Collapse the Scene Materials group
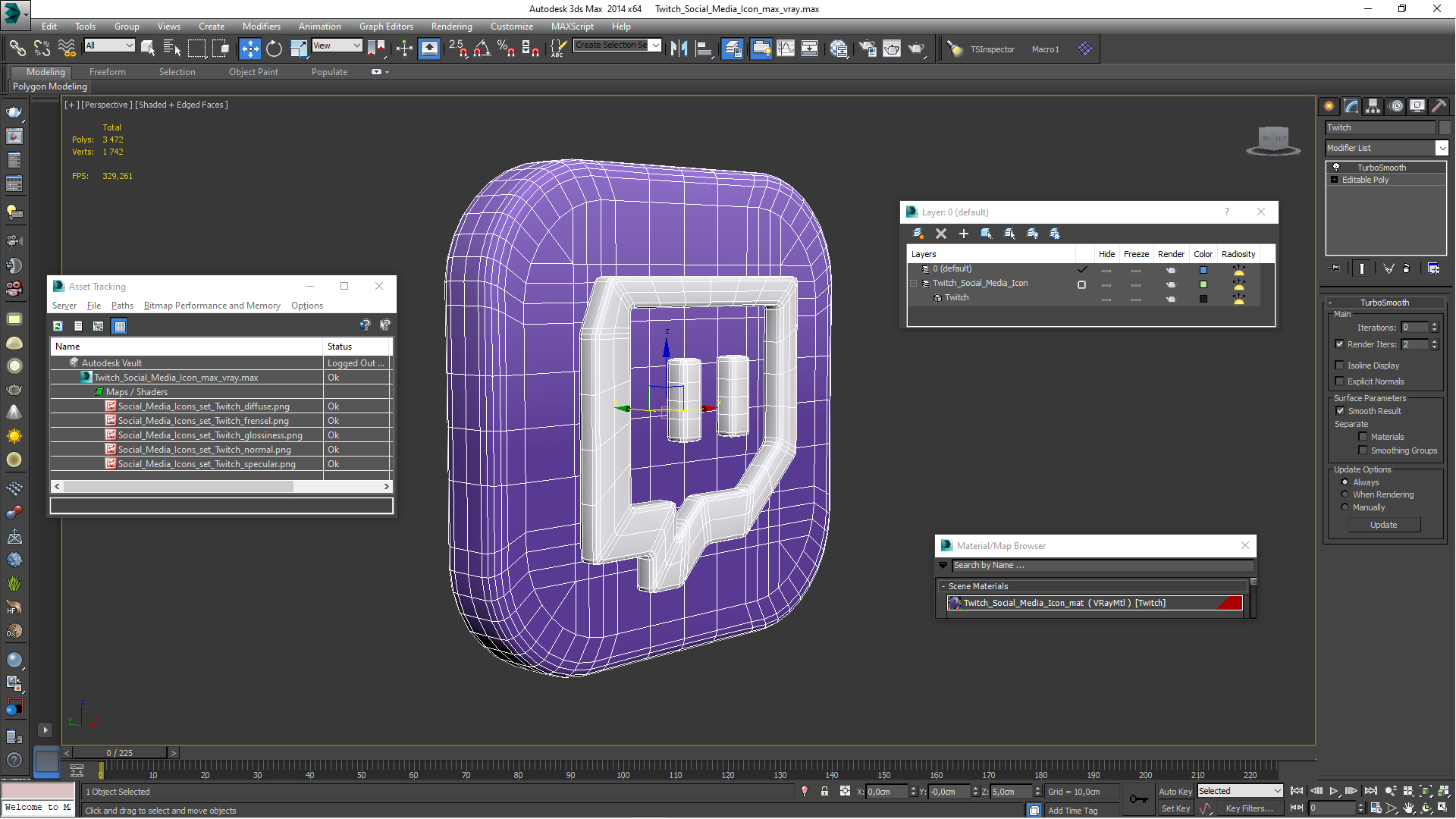 pyautogui.click(x=943, y=586)
